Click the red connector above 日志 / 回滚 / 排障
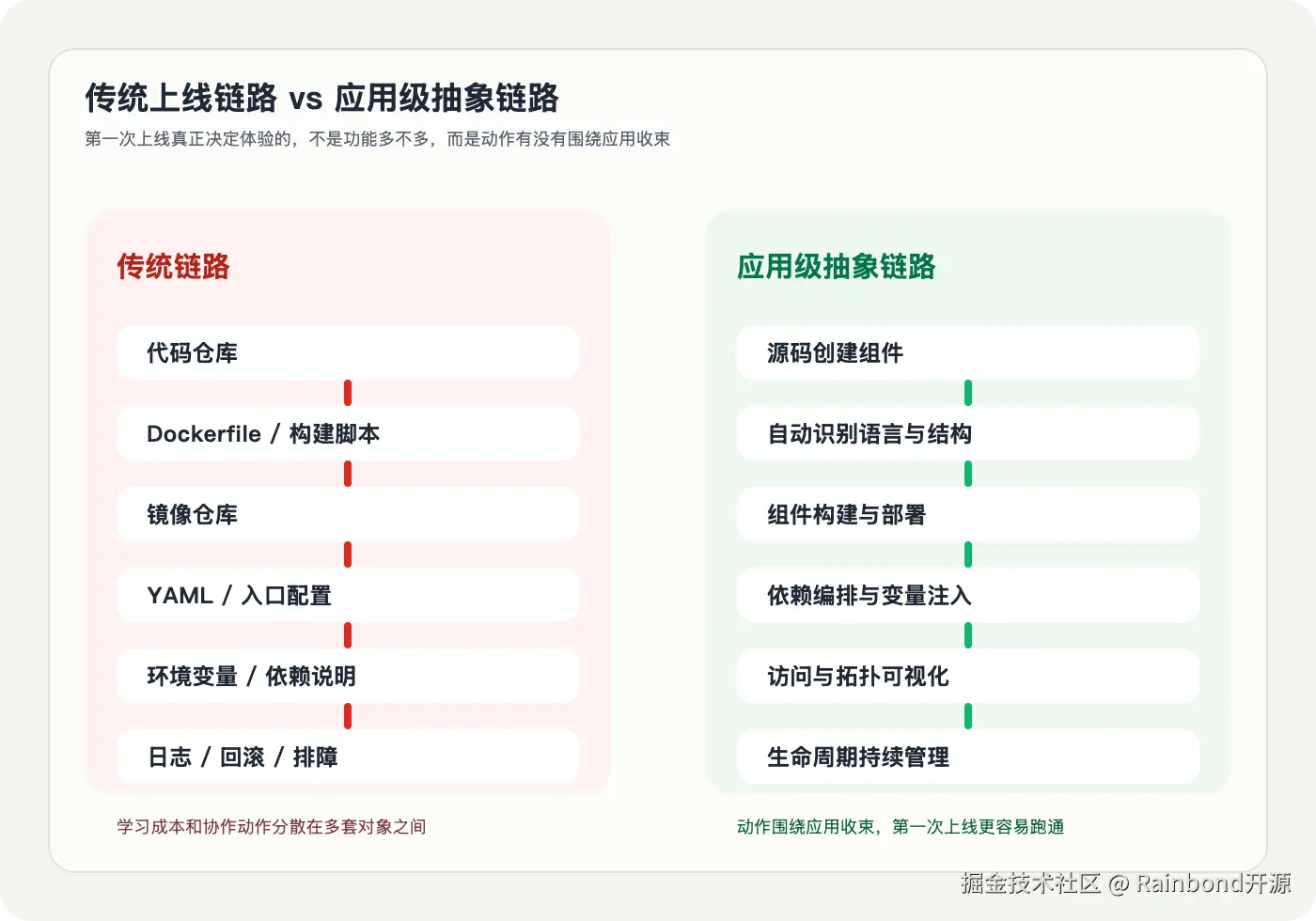This screenshot has width=1316, height=921. click(348, 716)
